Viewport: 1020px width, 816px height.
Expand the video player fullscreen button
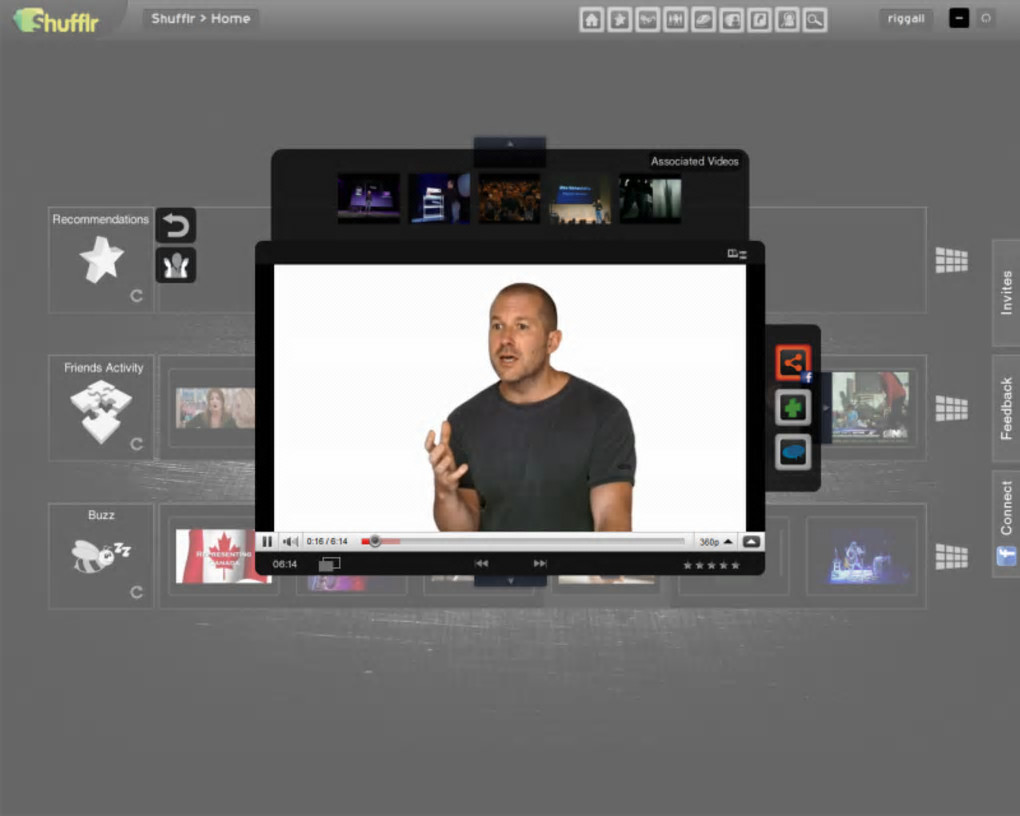751,541
